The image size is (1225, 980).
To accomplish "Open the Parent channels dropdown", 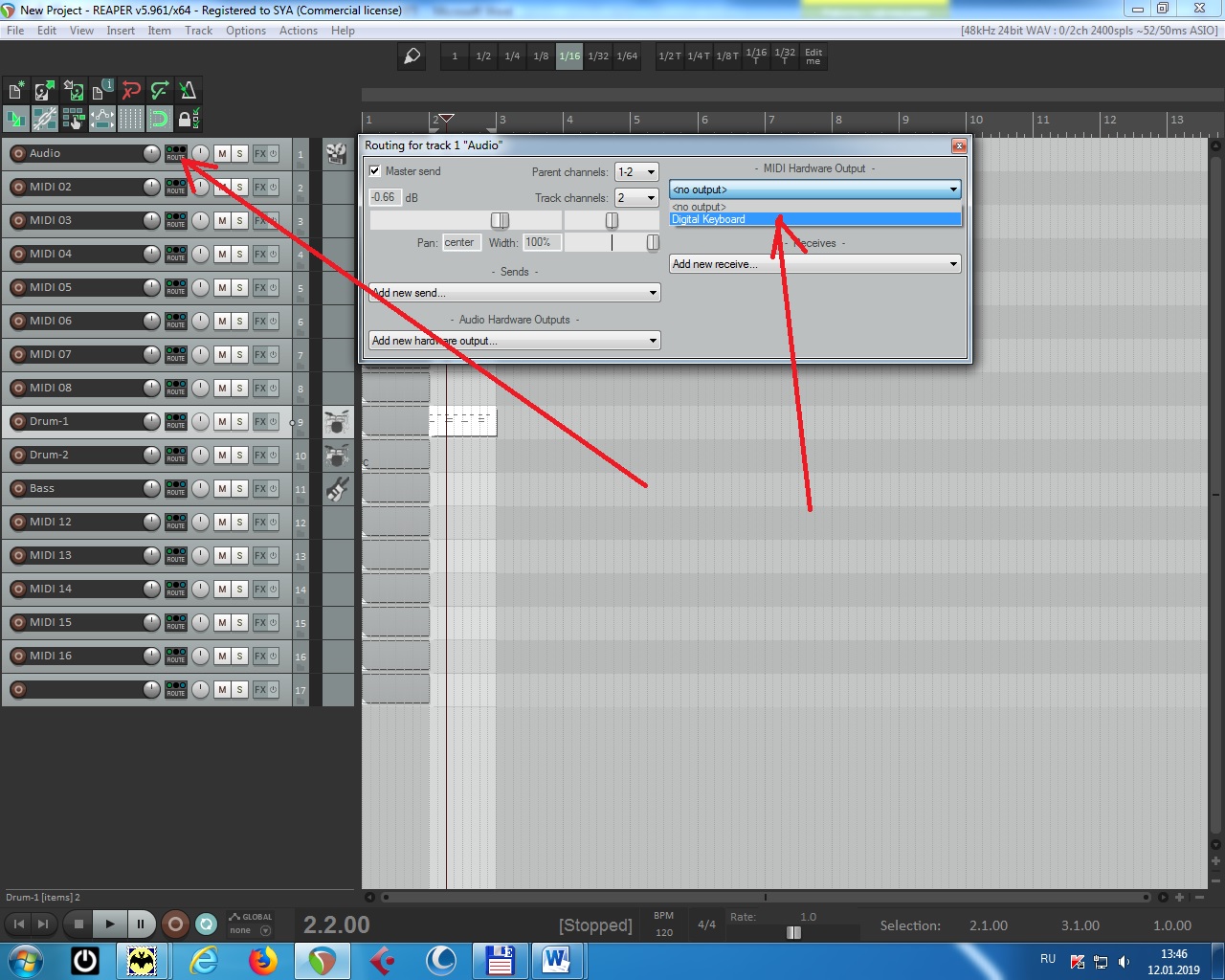I will (636, 172).
